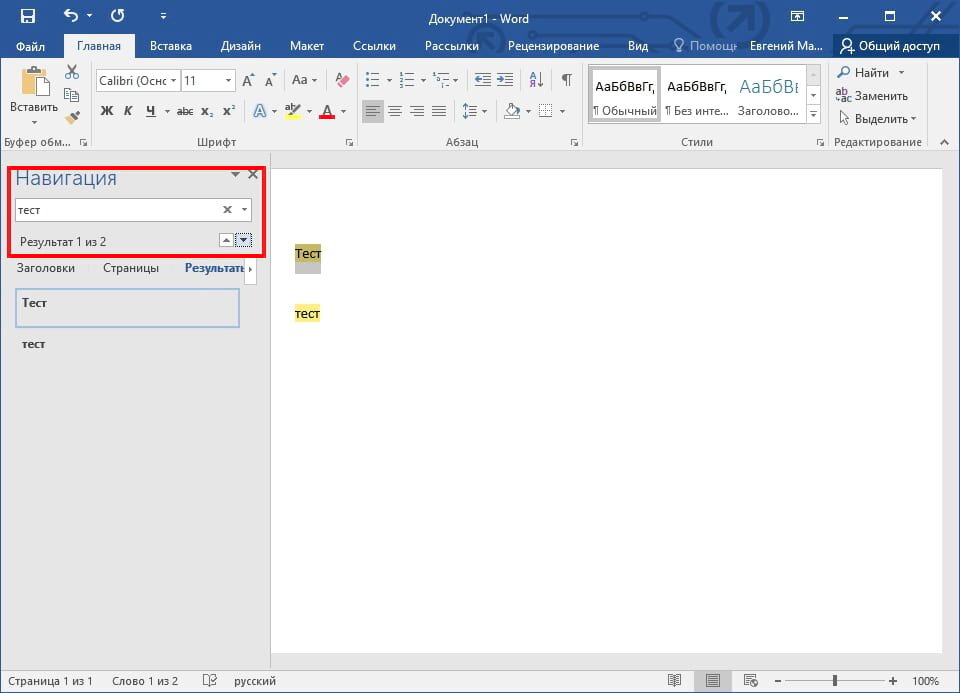Switch to Web Layout view
Screen dimensions: 960x693
pyautogui.click(x=751, y=680)
